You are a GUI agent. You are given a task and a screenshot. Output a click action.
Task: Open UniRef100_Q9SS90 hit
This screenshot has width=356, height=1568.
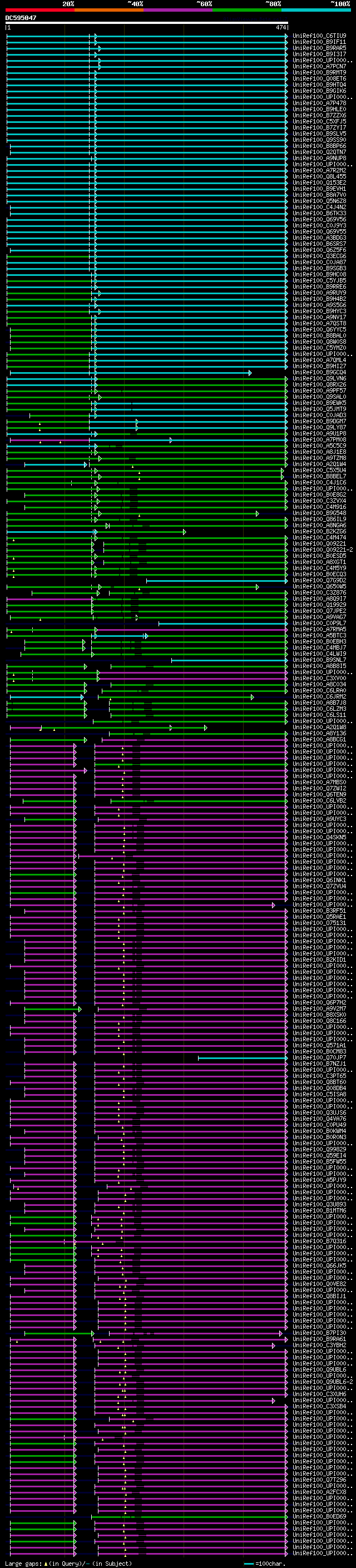coord(319,140)
